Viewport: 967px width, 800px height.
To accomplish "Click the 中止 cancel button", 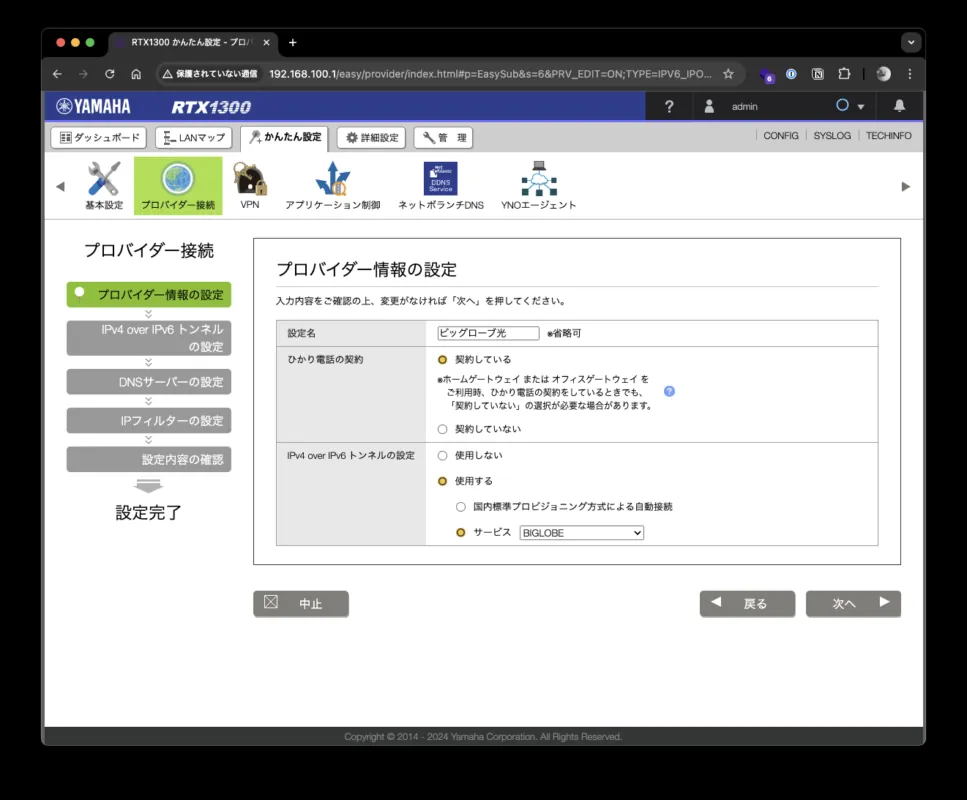I will [x=300, y=604].
